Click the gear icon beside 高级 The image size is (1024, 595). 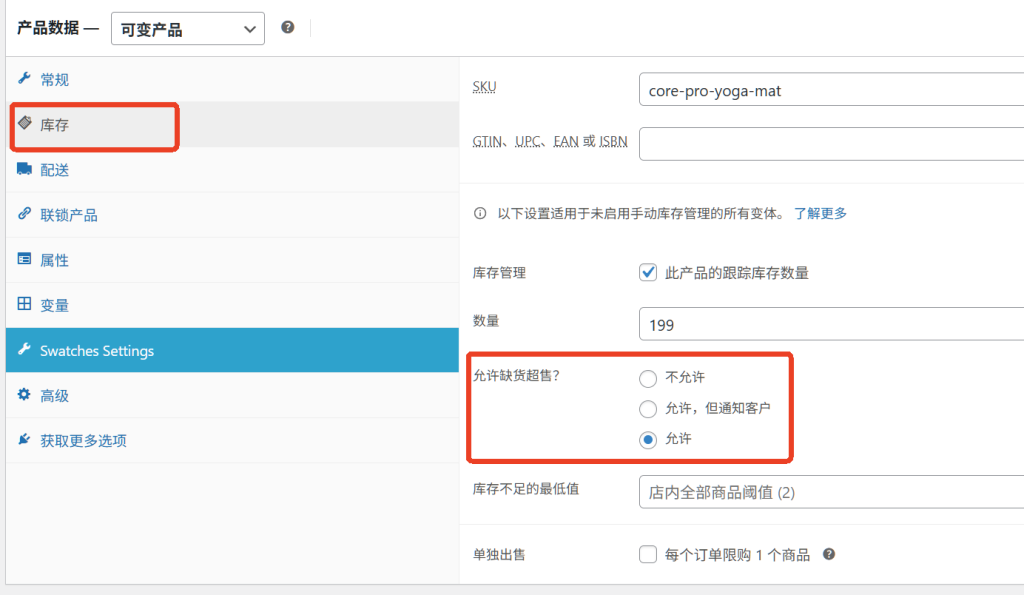[x=24, y=395]
